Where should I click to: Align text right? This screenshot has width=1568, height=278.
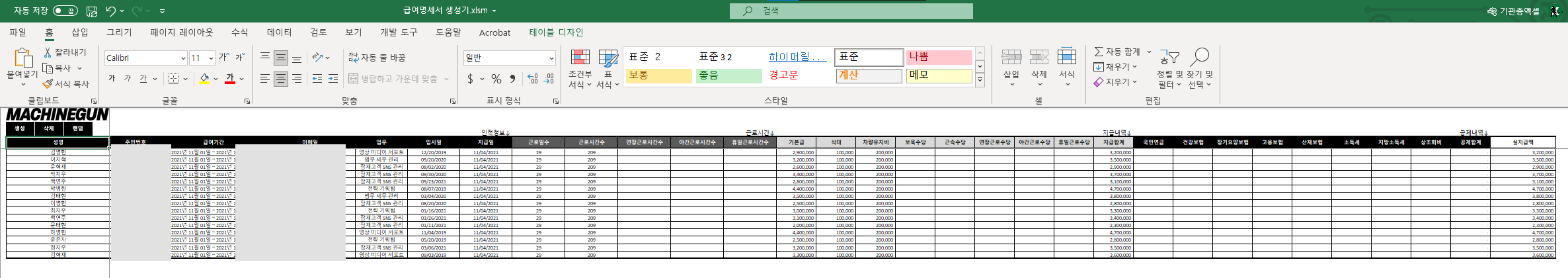pyautogui.click(x=297, y=79)
